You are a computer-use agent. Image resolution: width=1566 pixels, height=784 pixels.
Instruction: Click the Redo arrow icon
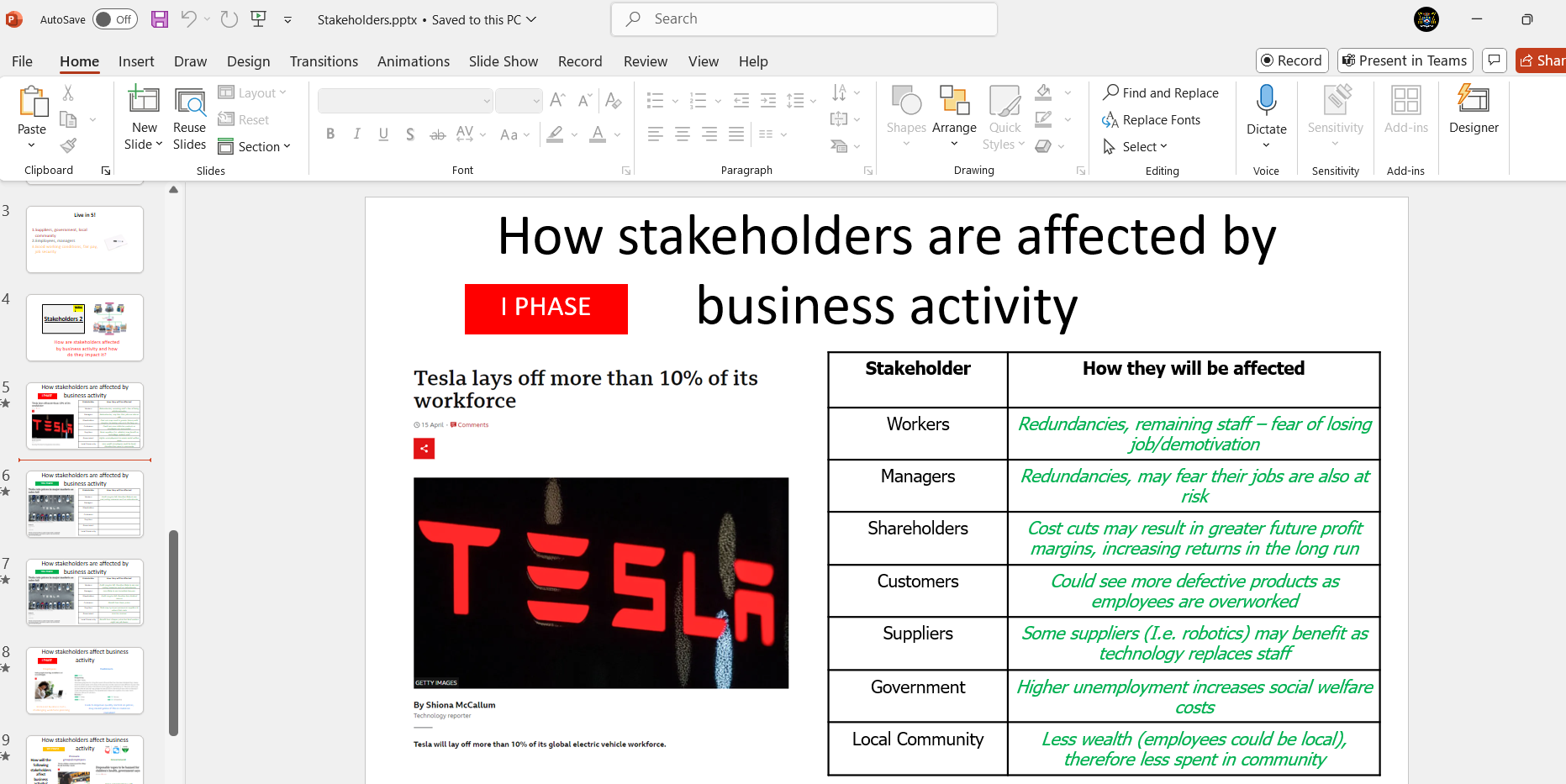pos(229,19)
